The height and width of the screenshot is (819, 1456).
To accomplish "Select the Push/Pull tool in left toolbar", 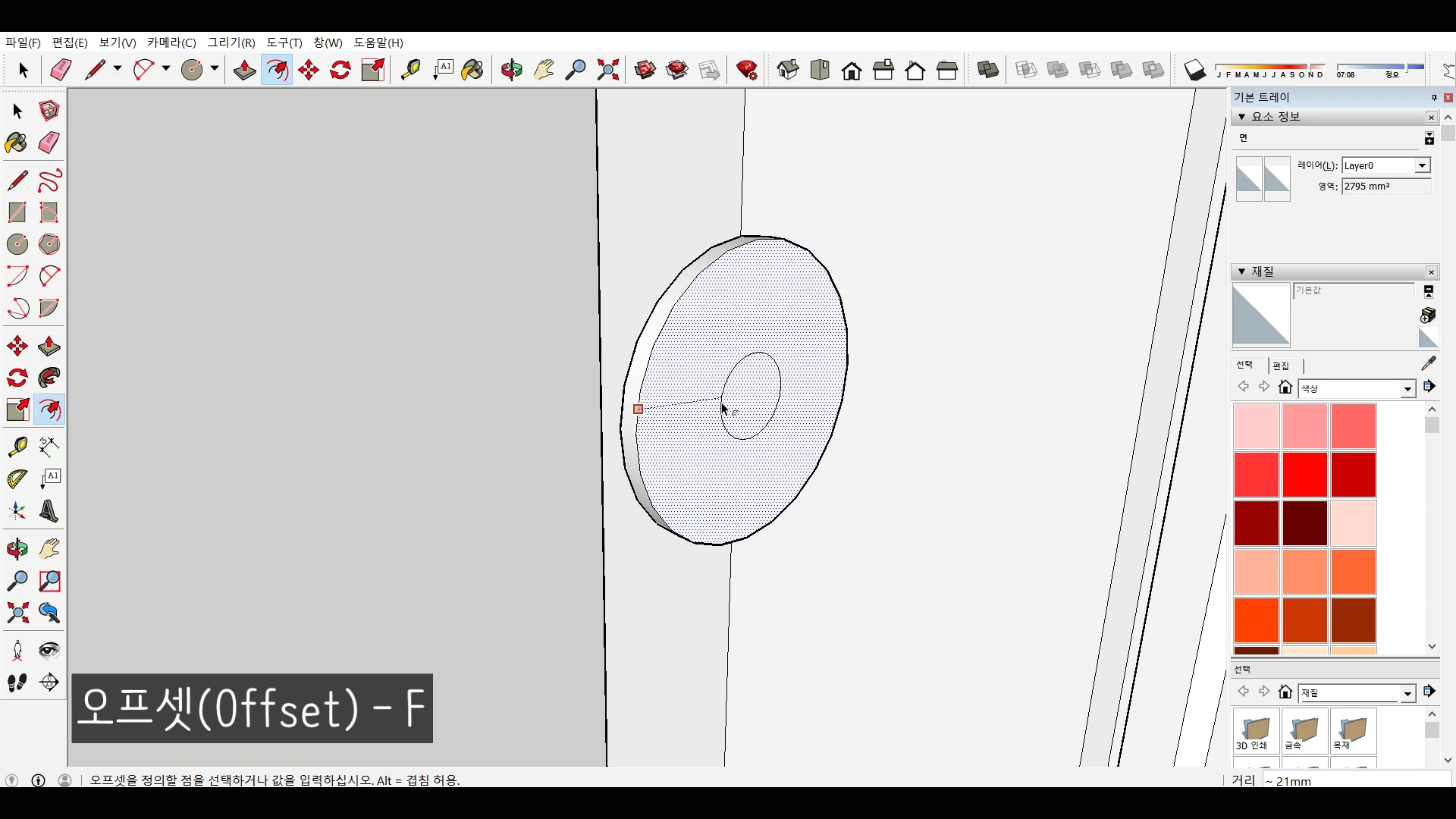I will 49,347.
